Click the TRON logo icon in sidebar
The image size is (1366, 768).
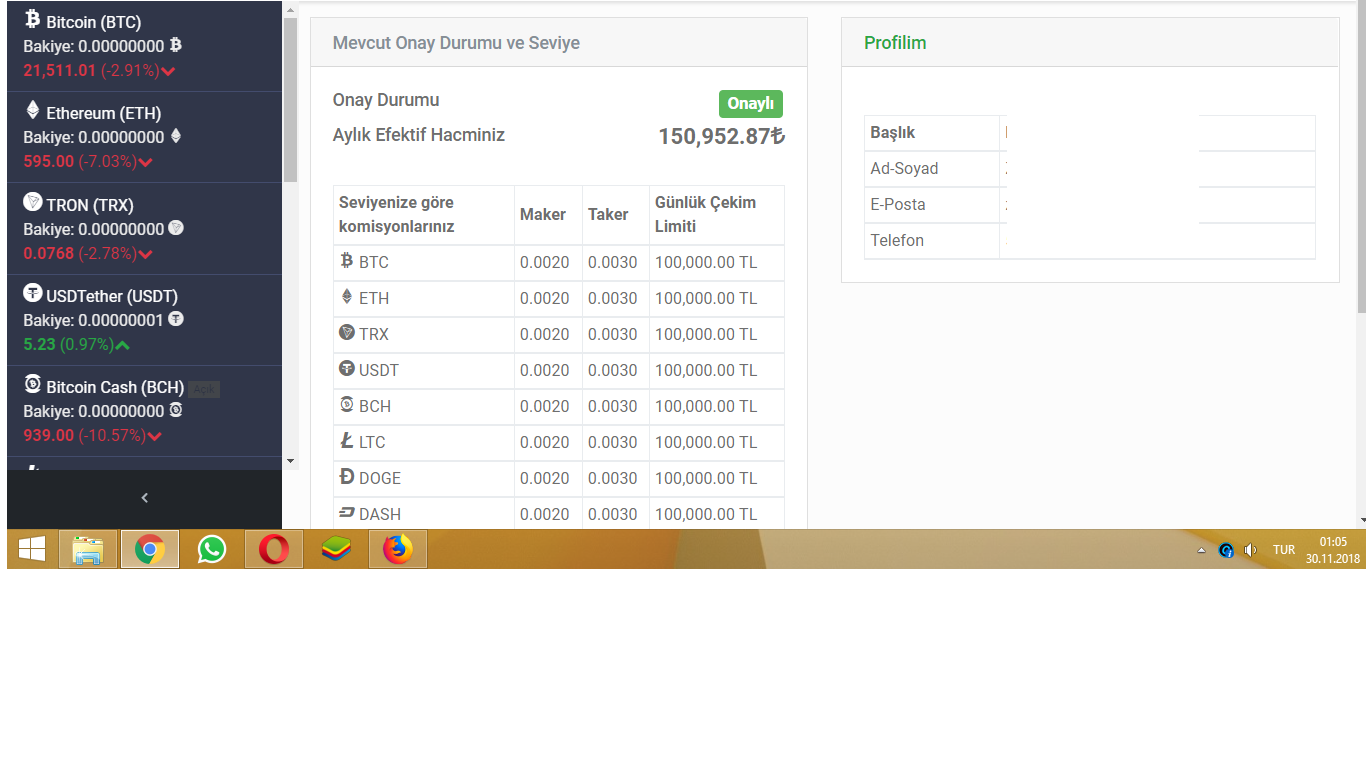click(33, 202)
